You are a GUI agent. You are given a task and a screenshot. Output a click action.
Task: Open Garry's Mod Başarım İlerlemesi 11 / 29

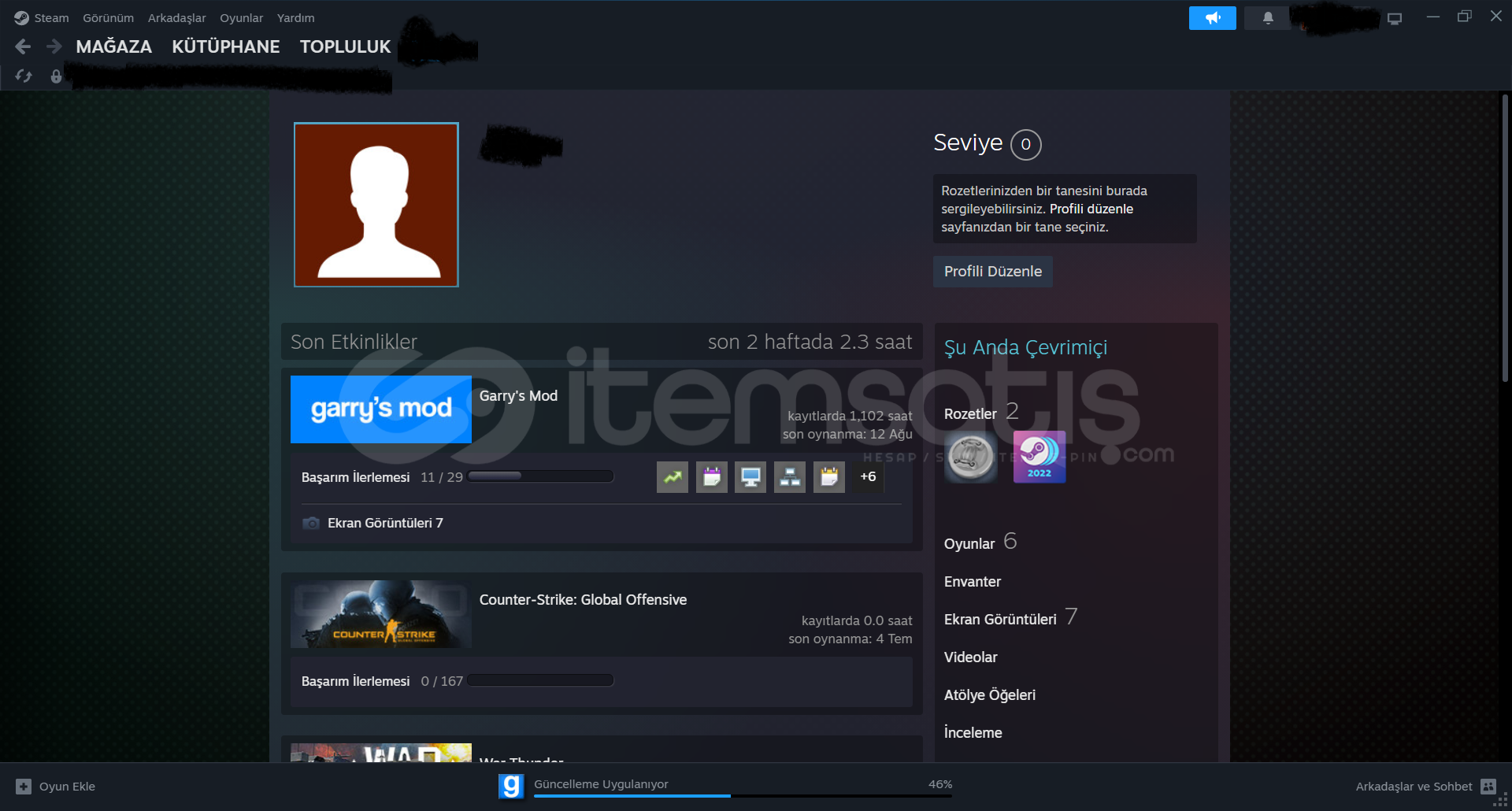pyautogui.click(x=382, y=477)
